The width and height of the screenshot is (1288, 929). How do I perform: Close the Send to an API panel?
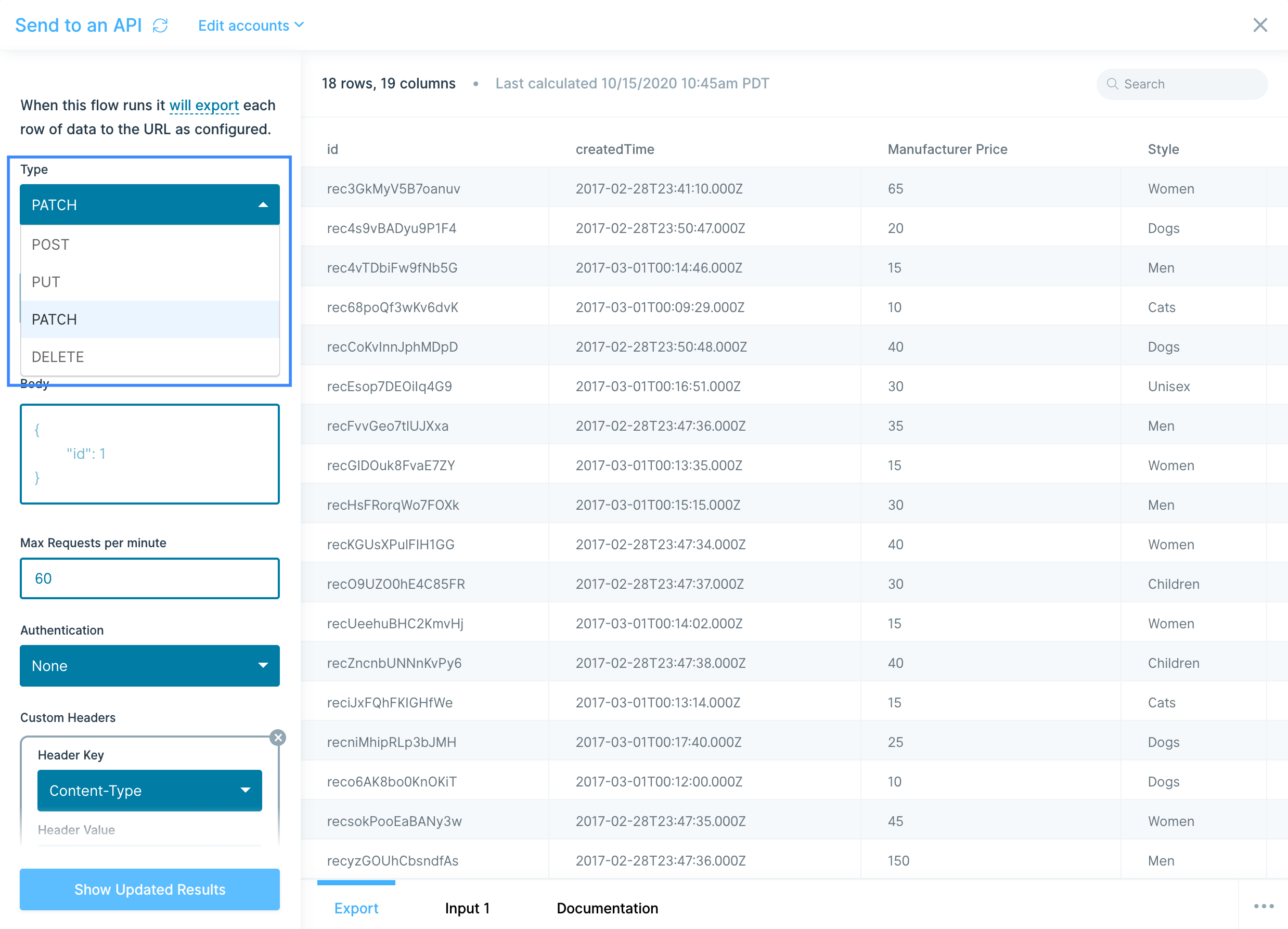tap(1259, 25)
